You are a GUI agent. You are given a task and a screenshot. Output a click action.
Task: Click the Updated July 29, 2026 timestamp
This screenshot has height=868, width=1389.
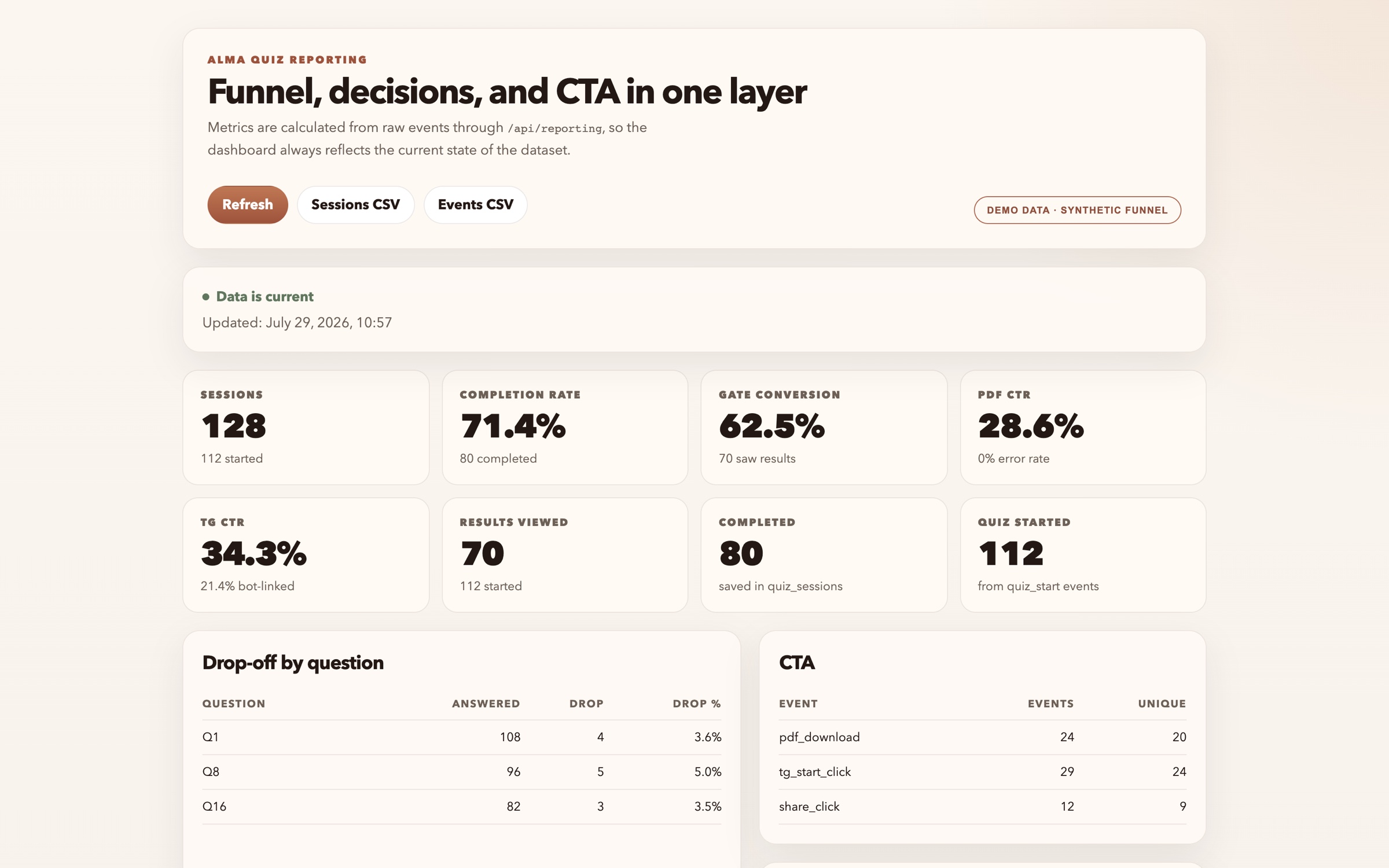coord(297,323)
